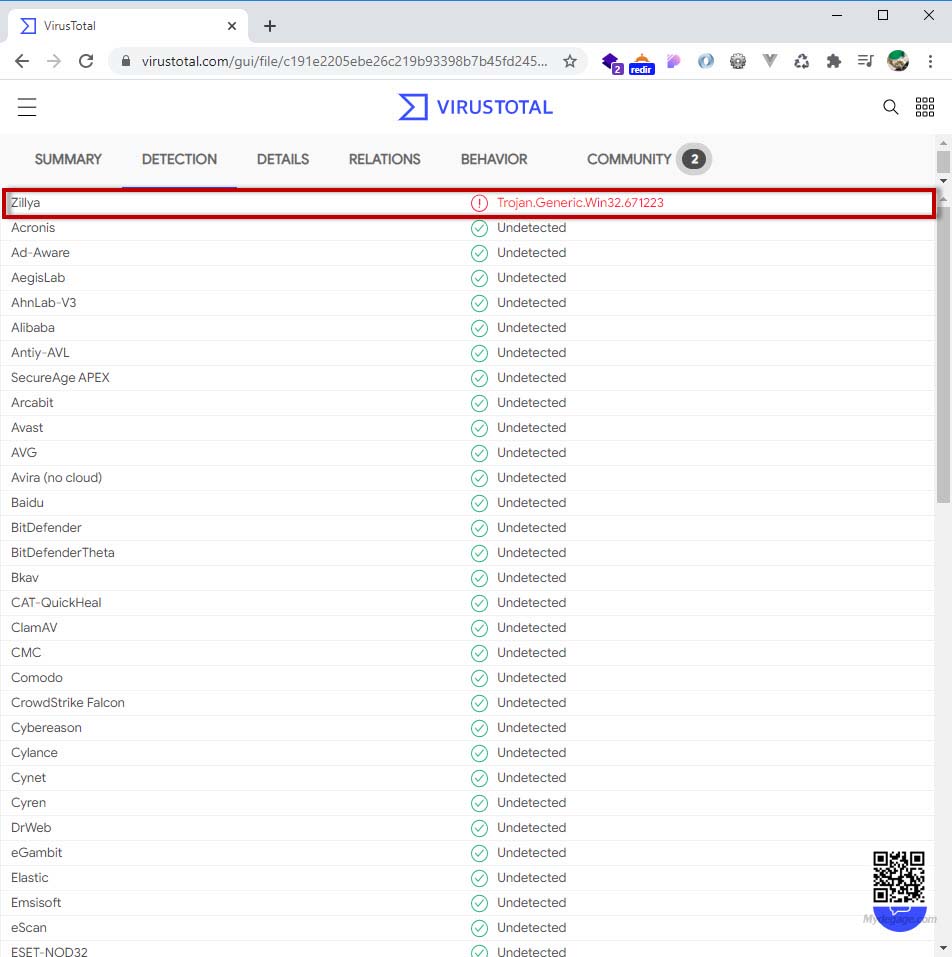This screenshot has width=952, height=957.
Task: Switch to the DETECTION tab
Action: click(x=179, y=159)
